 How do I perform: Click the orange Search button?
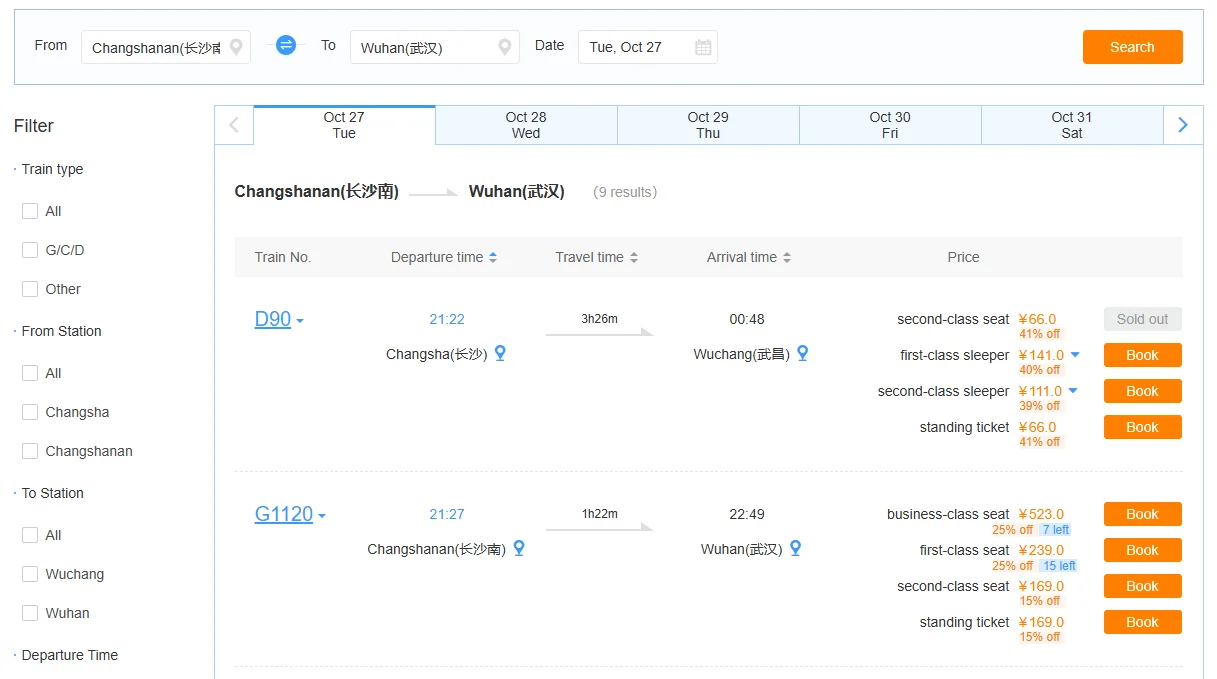click(x=1132, y=47)
